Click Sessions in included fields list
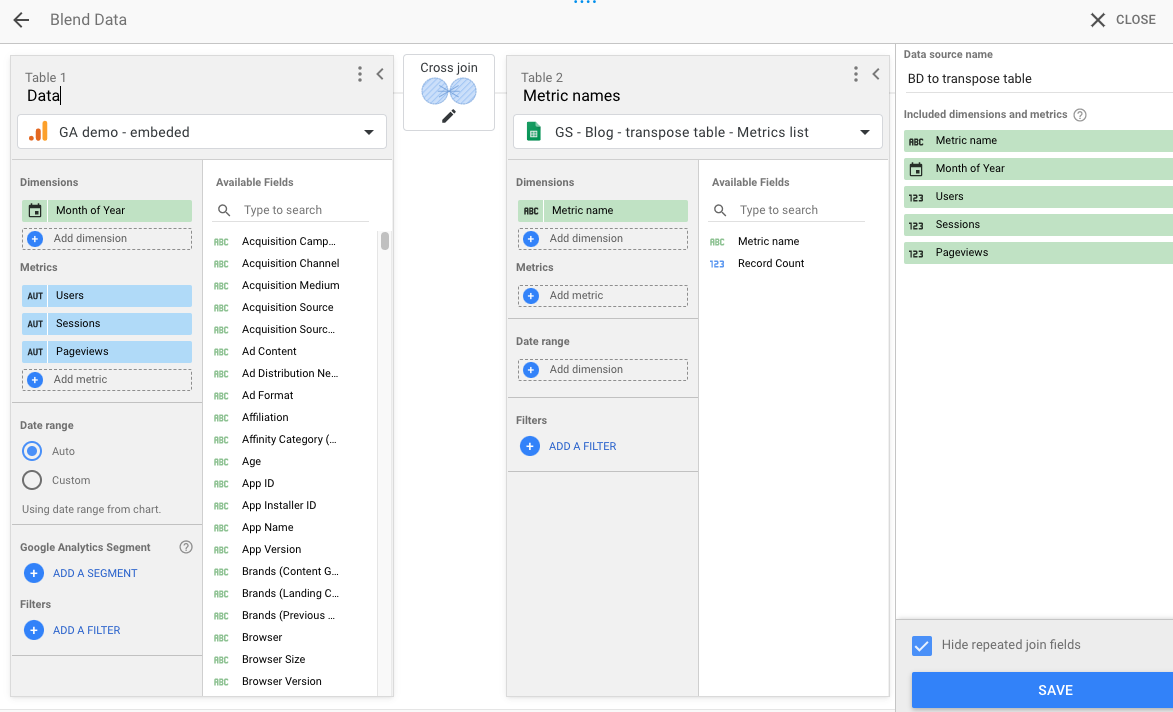The image size is (1173, 712). [1038, 225]
